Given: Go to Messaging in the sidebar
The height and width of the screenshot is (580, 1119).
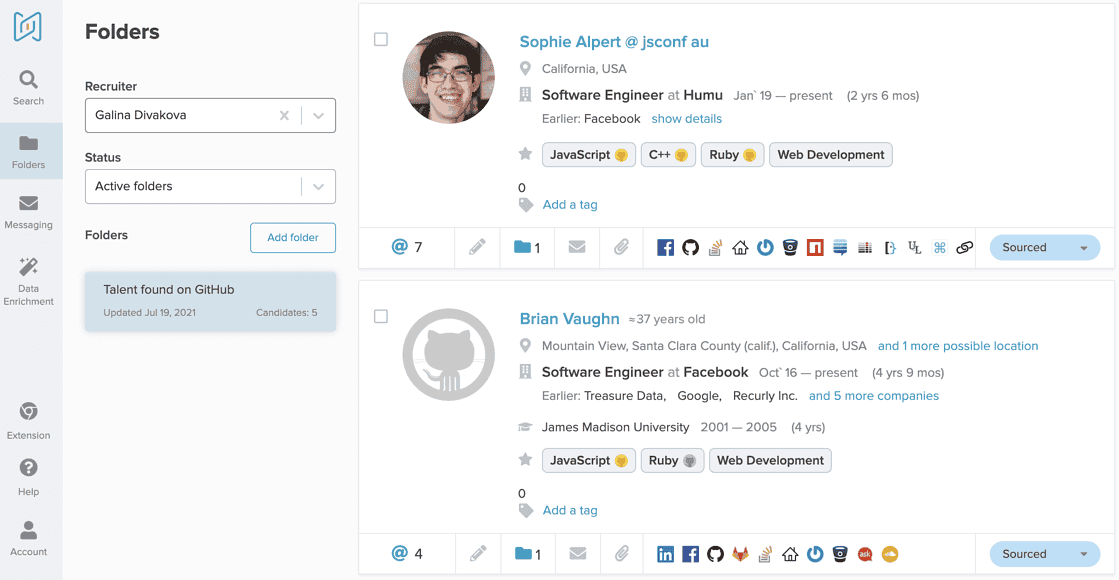Looking at the screenshot, I should point(29,212).
